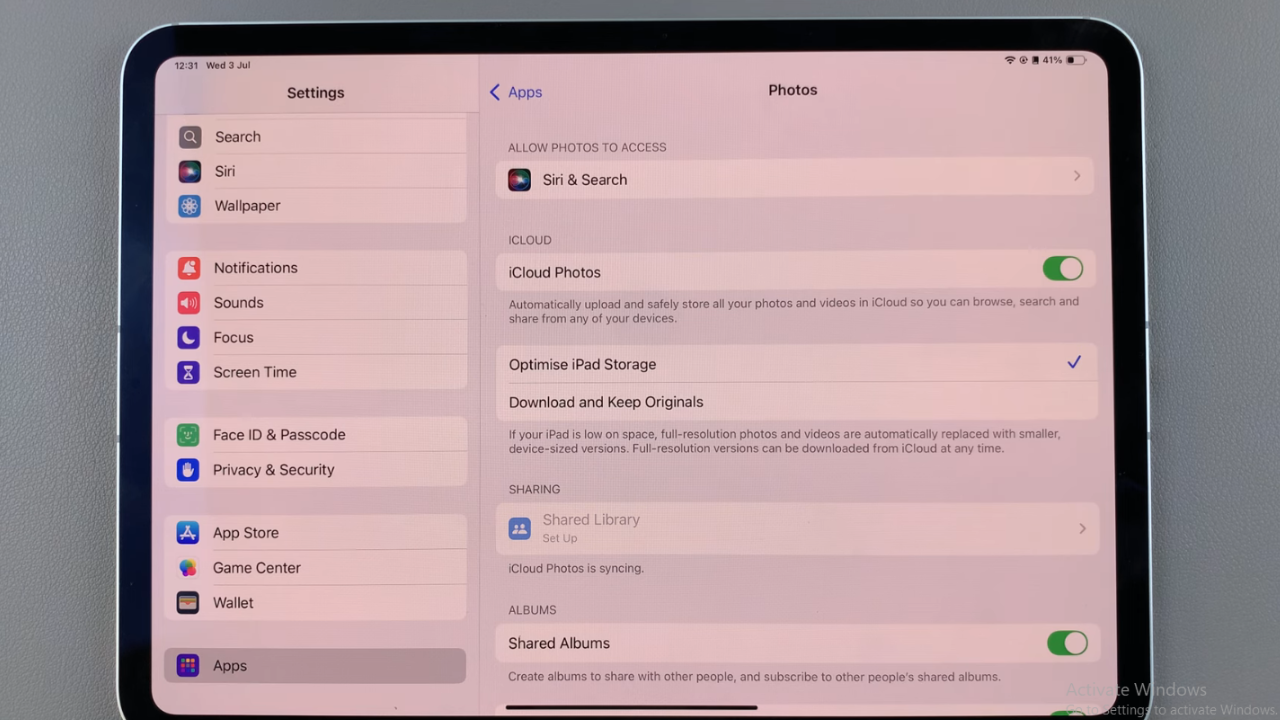1280x720 pixels.
Task: Open Focus settings
Action: [x=317, y=337]
